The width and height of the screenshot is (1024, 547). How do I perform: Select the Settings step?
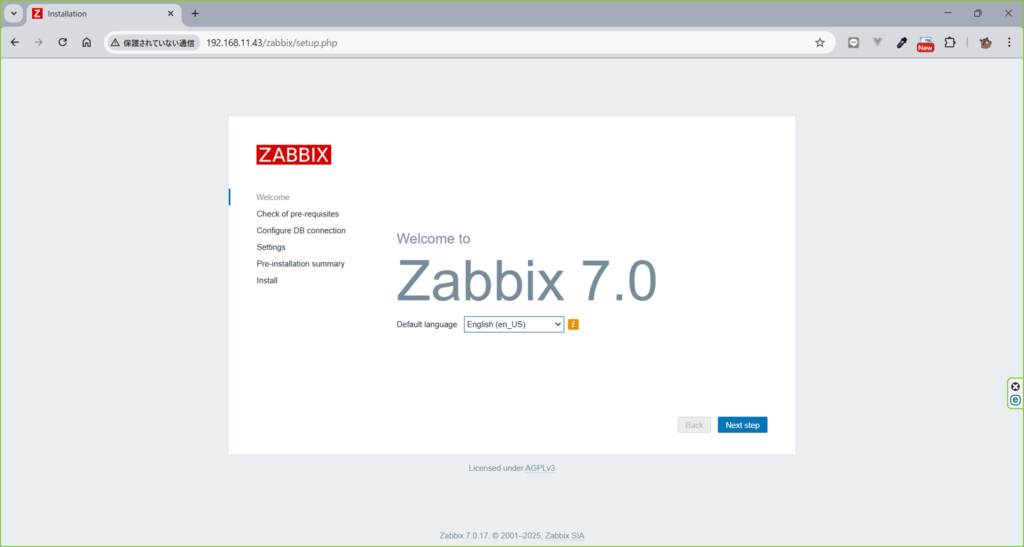click(271, 247)
